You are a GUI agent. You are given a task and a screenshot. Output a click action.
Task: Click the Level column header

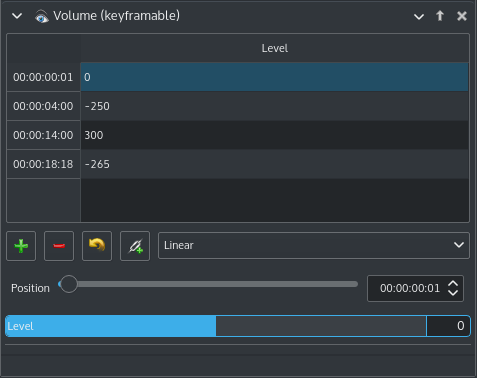(x=274, y=48)
